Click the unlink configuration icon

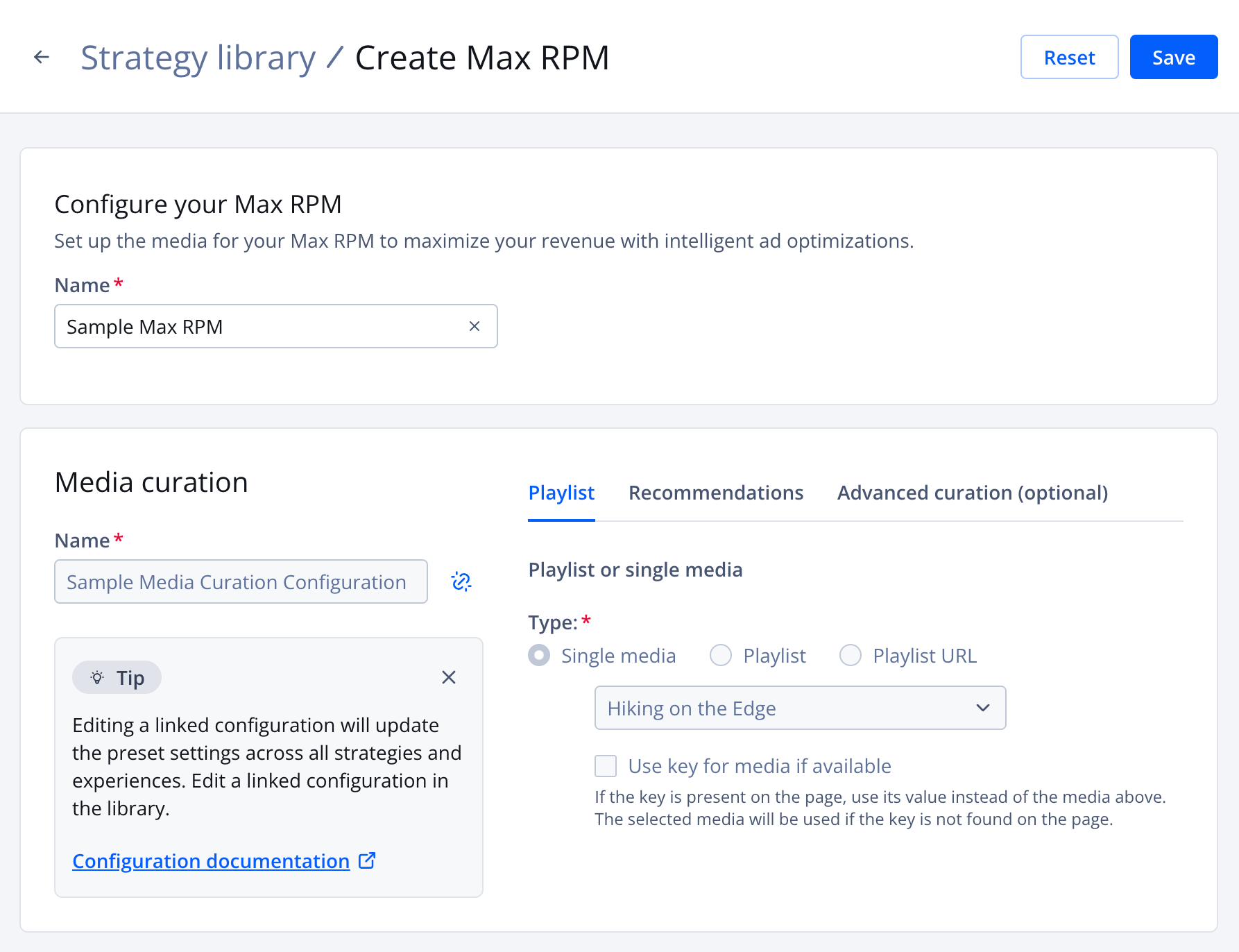coord(460,581)
